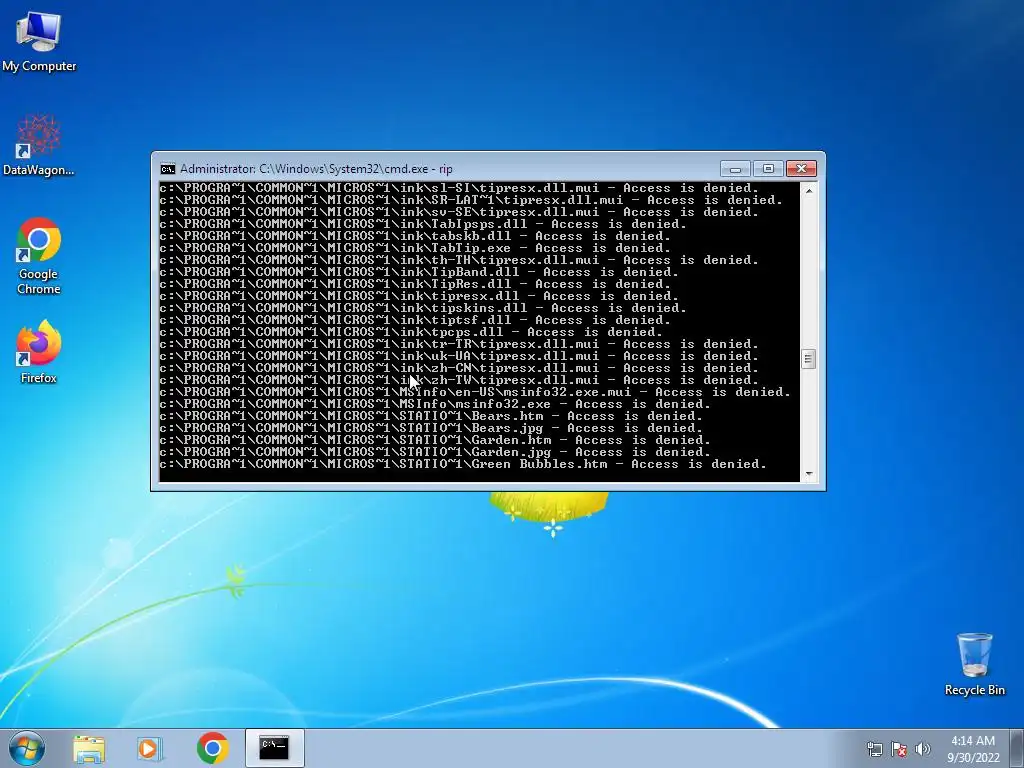Open Action Center flag tray icon
1024x768 pixels.
[x=899, y=749]
